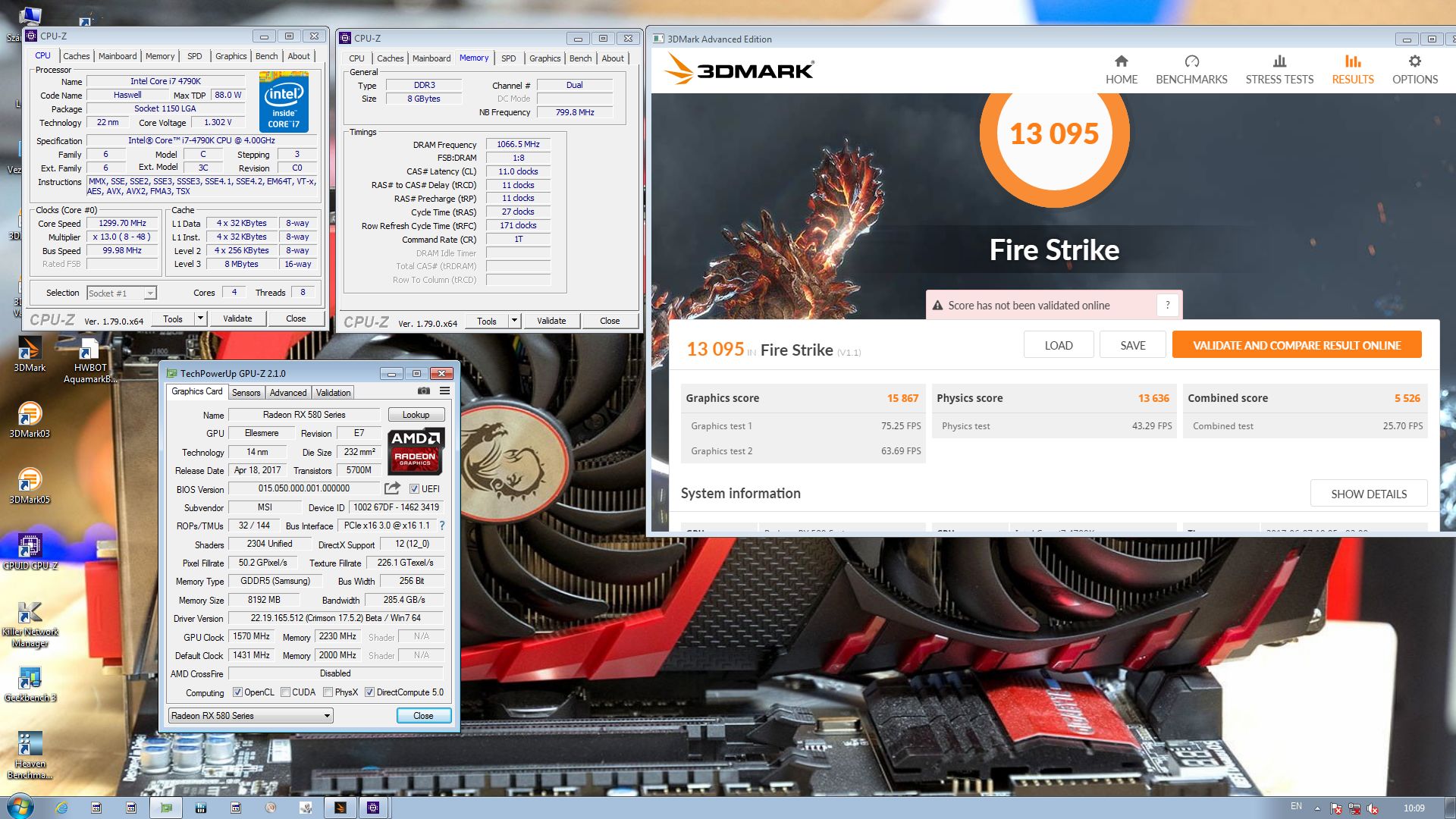Screen dimensions: 1456x819
Task: Click the bus interface question mark in GPU-Z
Action: click(x=441, y=526)
